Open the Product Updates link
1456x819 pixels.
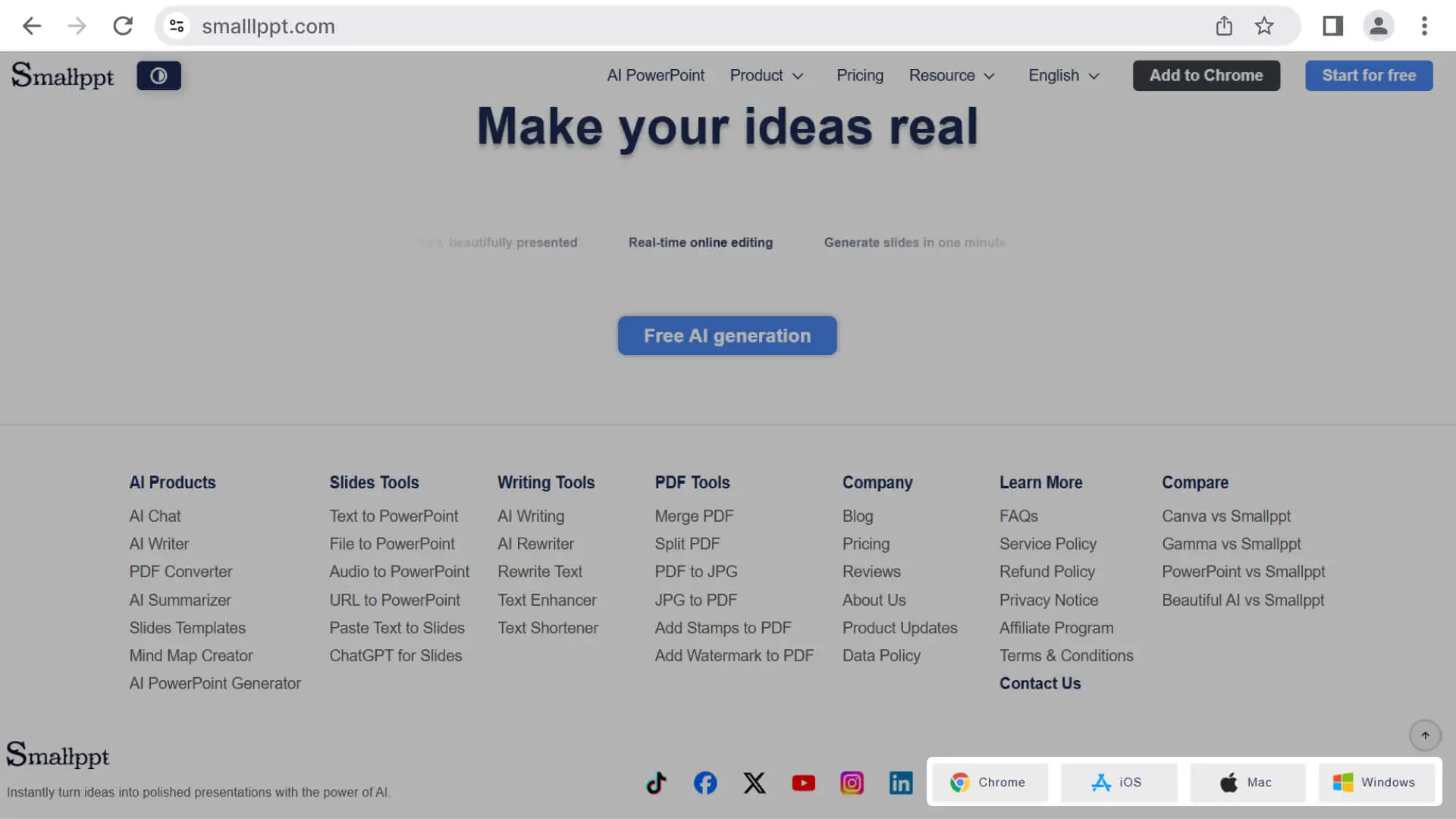[899, 628]
